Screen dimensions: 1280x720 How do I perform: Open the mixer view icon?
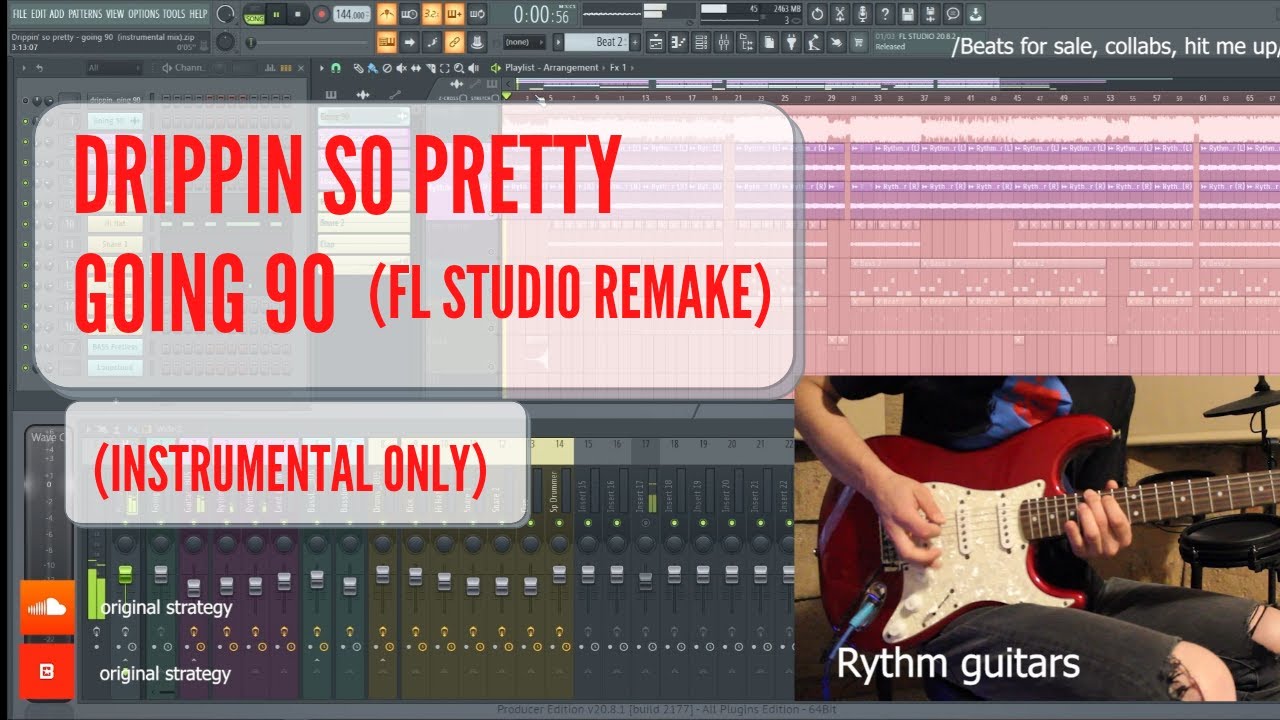[724, 42]
